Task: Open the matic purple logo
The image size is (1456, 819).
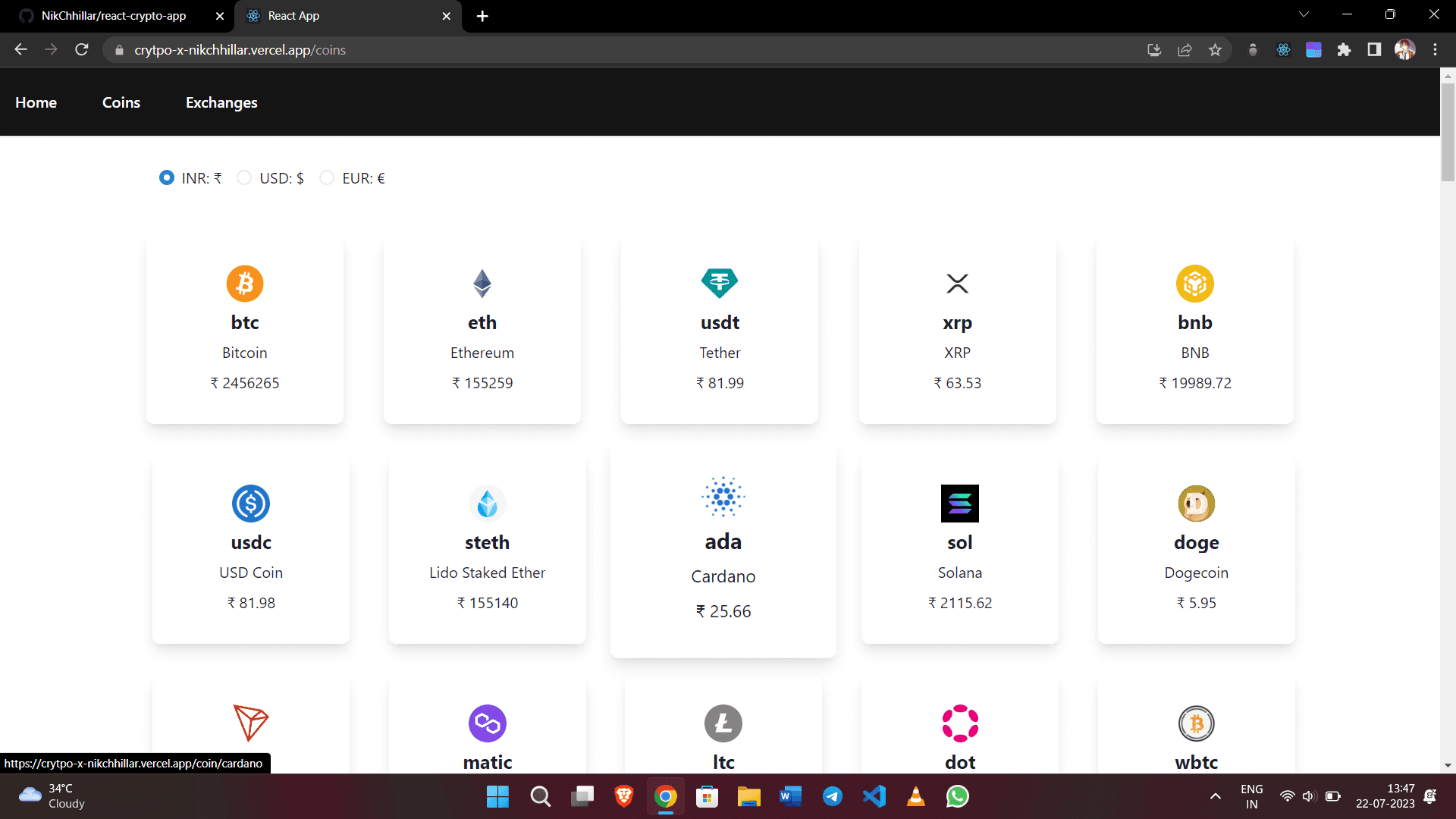Action: 488,723
